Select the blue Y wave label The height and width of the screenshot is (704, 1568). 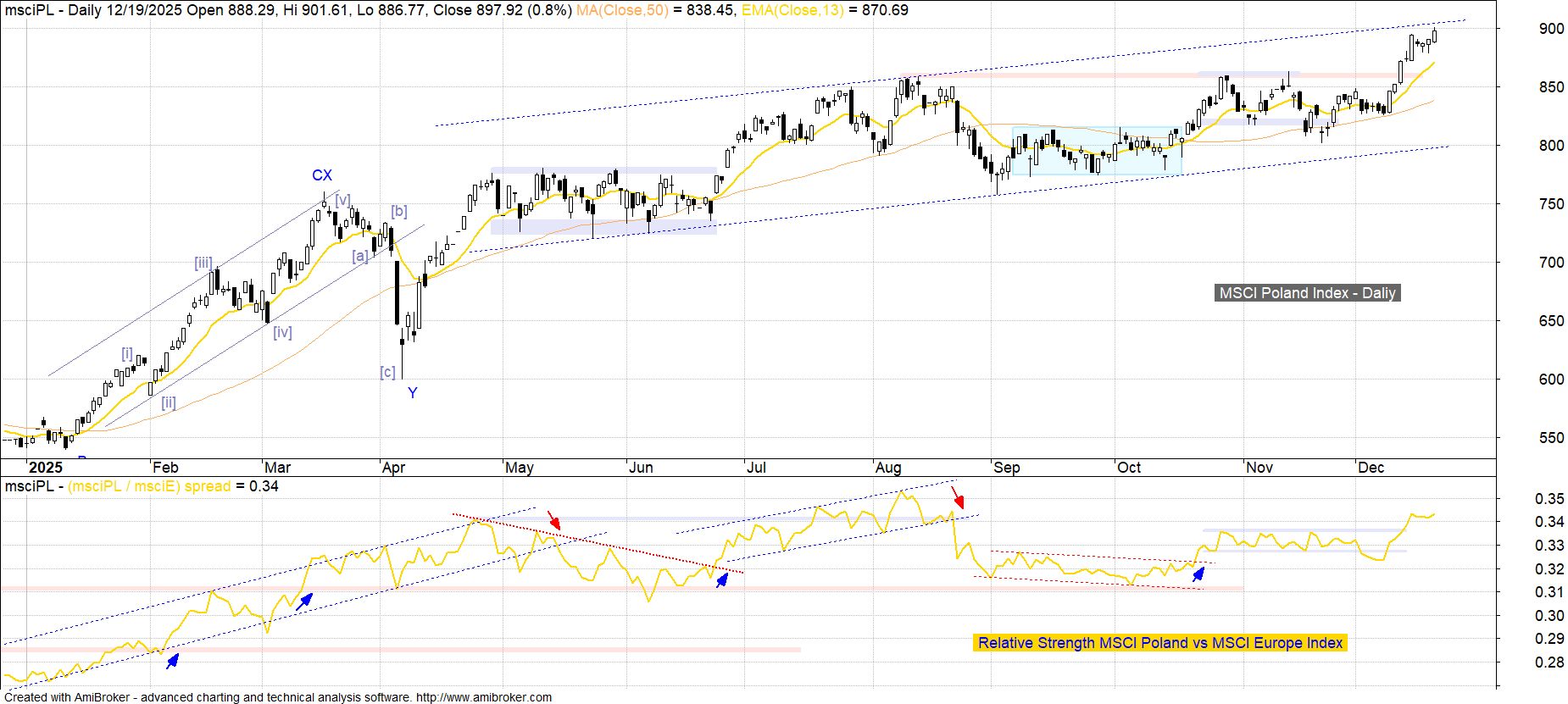[x=412, y=393]
